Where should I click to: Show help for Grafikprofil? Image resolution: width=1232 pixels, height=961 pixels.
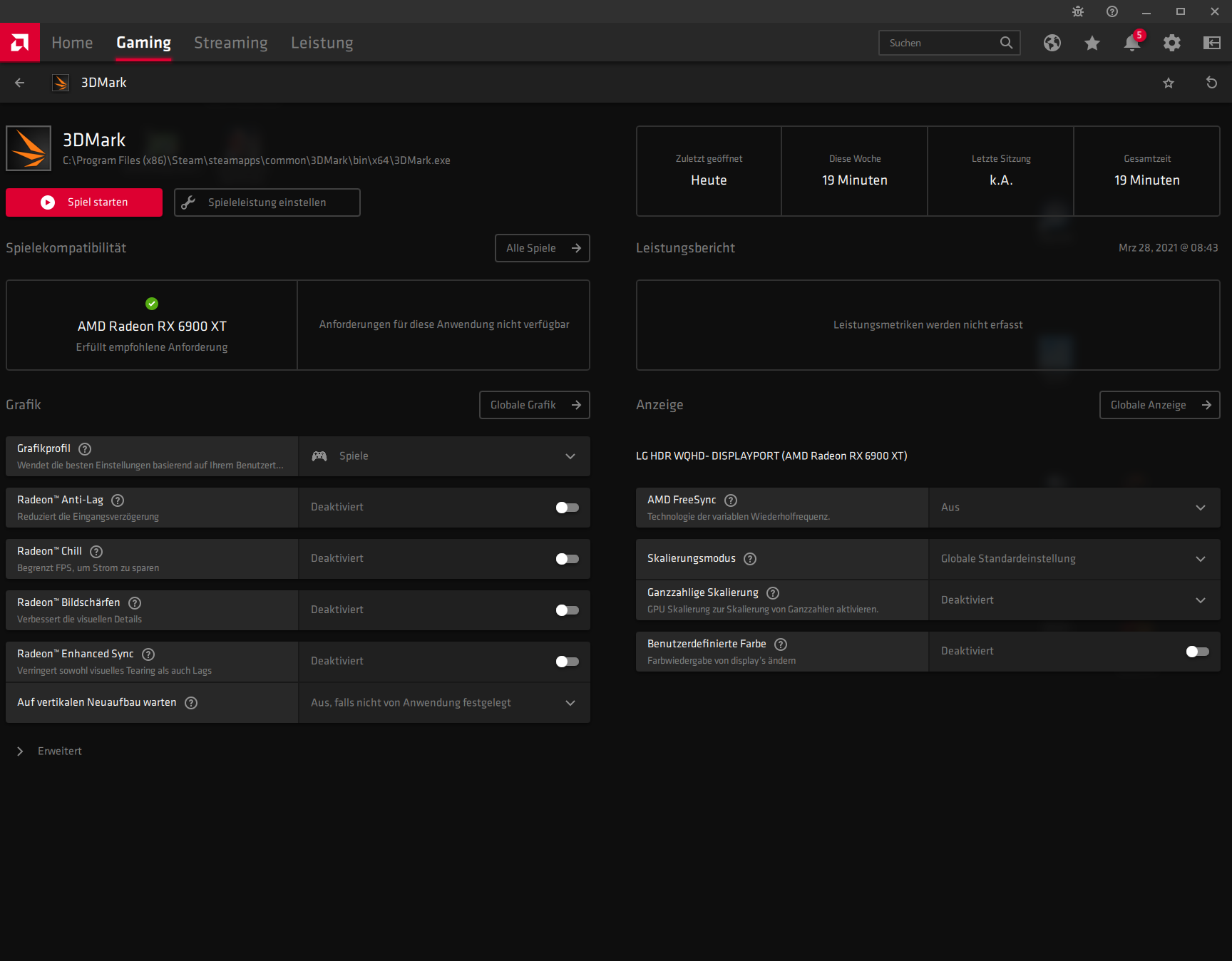pyautogui.click(x=85, y=448)
